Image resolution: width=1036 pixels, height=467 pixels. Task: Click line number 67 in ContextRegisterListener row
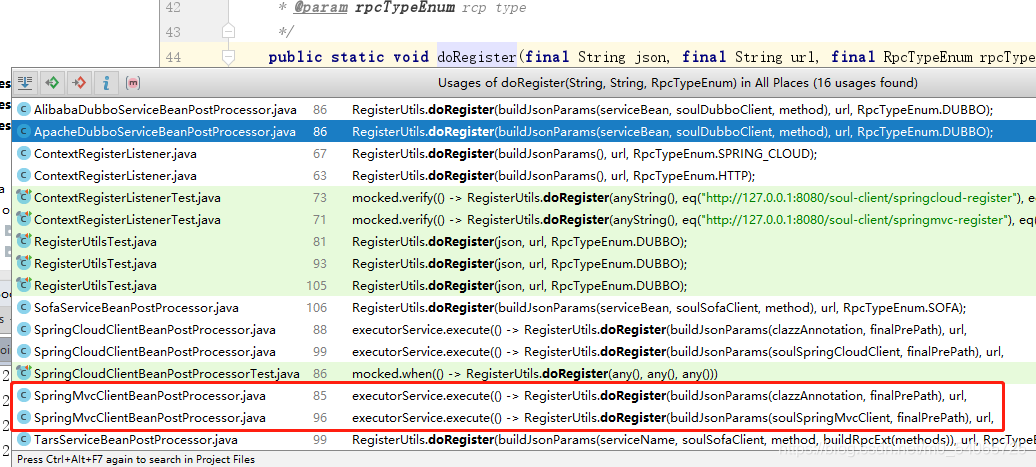[320, 154]
